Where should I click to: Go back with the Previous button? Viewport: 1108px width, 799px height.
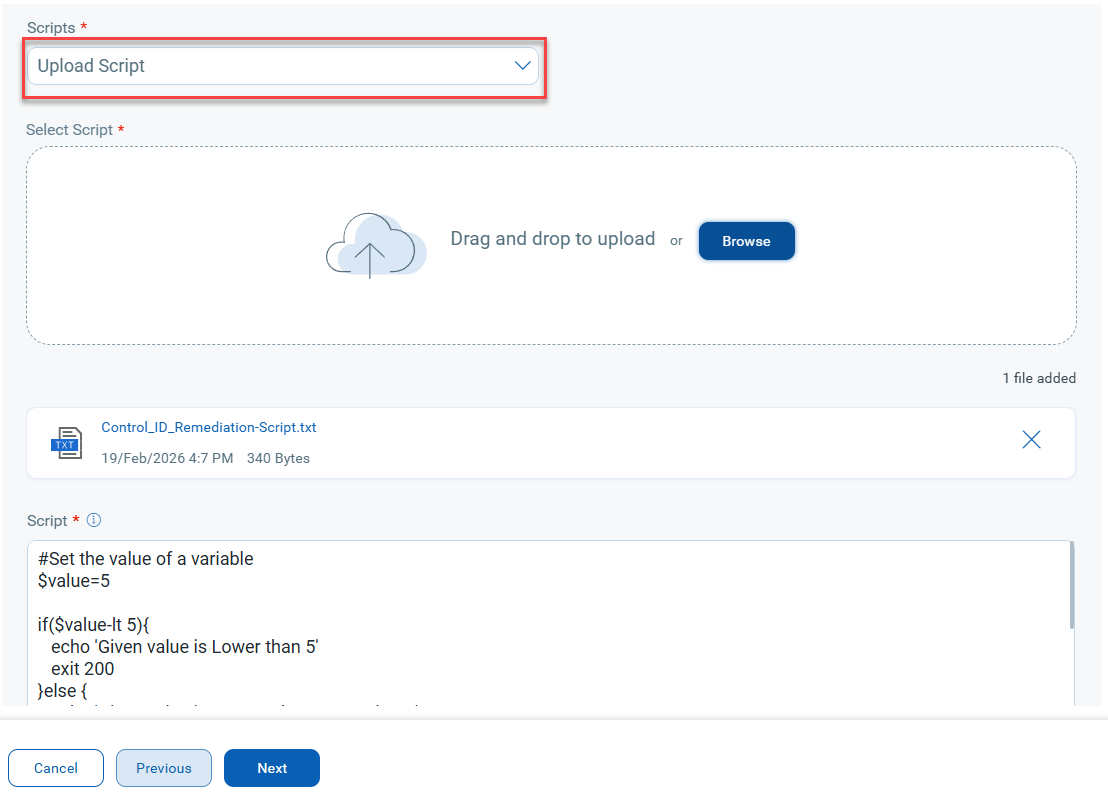pyautogui.click(x=164, y=768)
